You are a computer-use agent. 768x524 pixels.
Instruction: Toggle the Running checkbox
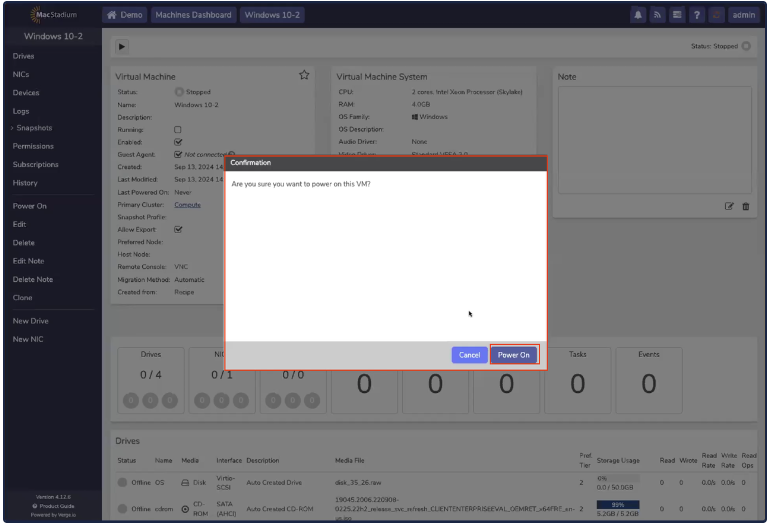[x=178, y=130]
